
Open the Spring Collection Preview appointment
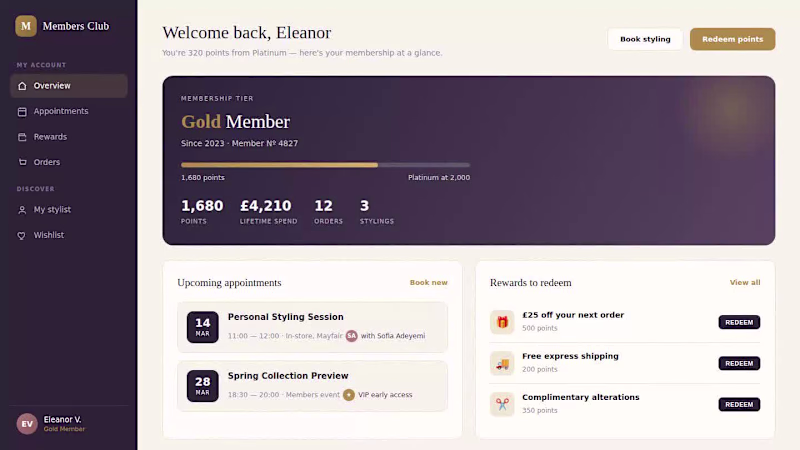tap(312, 386)
